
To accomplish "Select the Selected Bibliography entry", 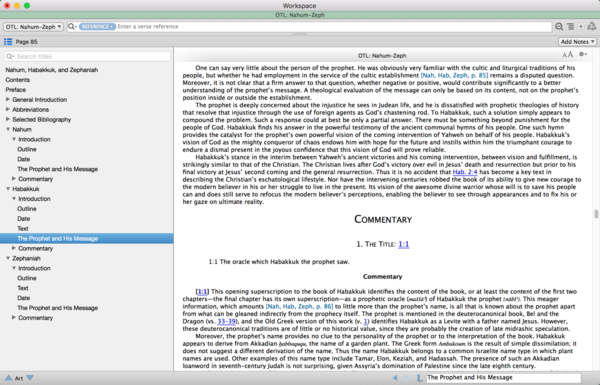I will click(41, 119).
